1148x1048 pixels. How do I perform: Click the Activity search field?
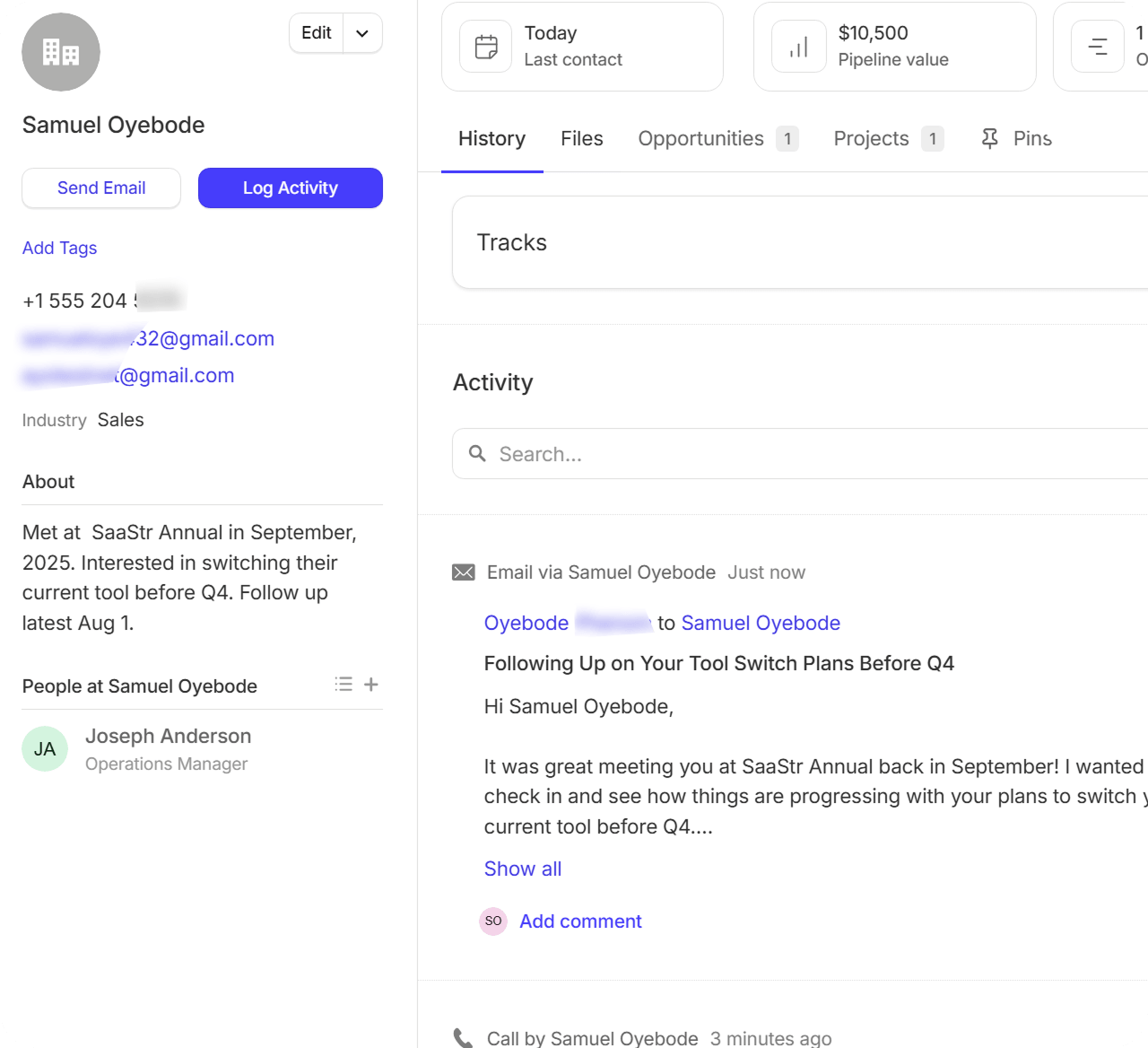(x=800, y=454)
